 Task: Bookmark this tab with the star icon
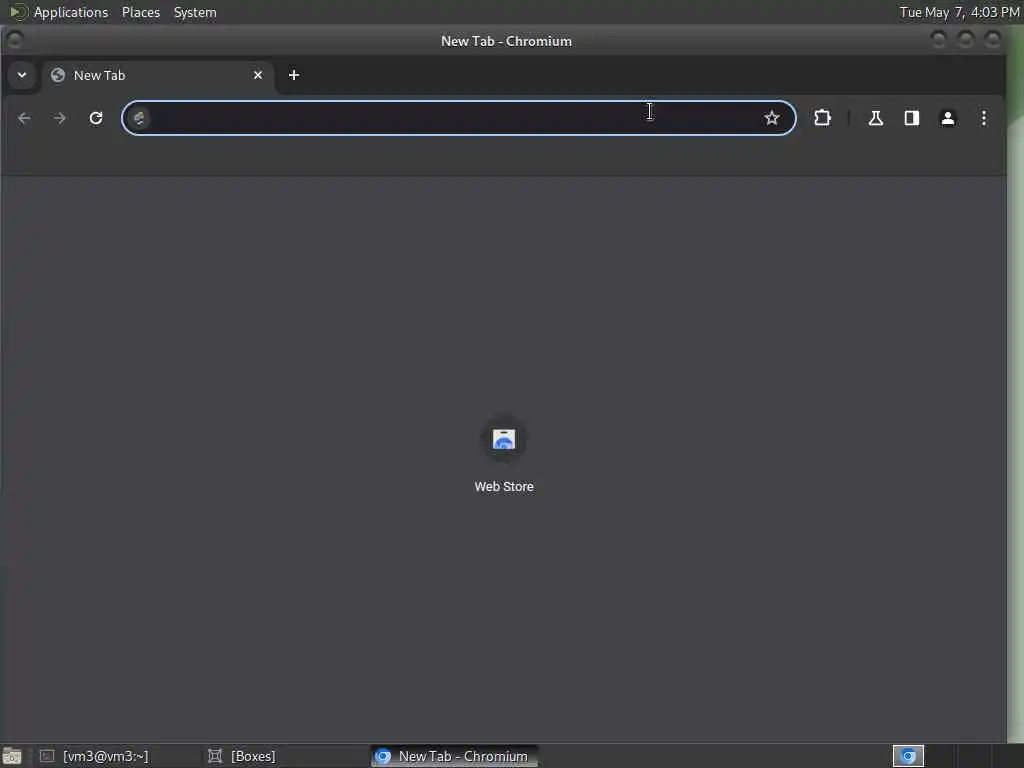point(772,118)
